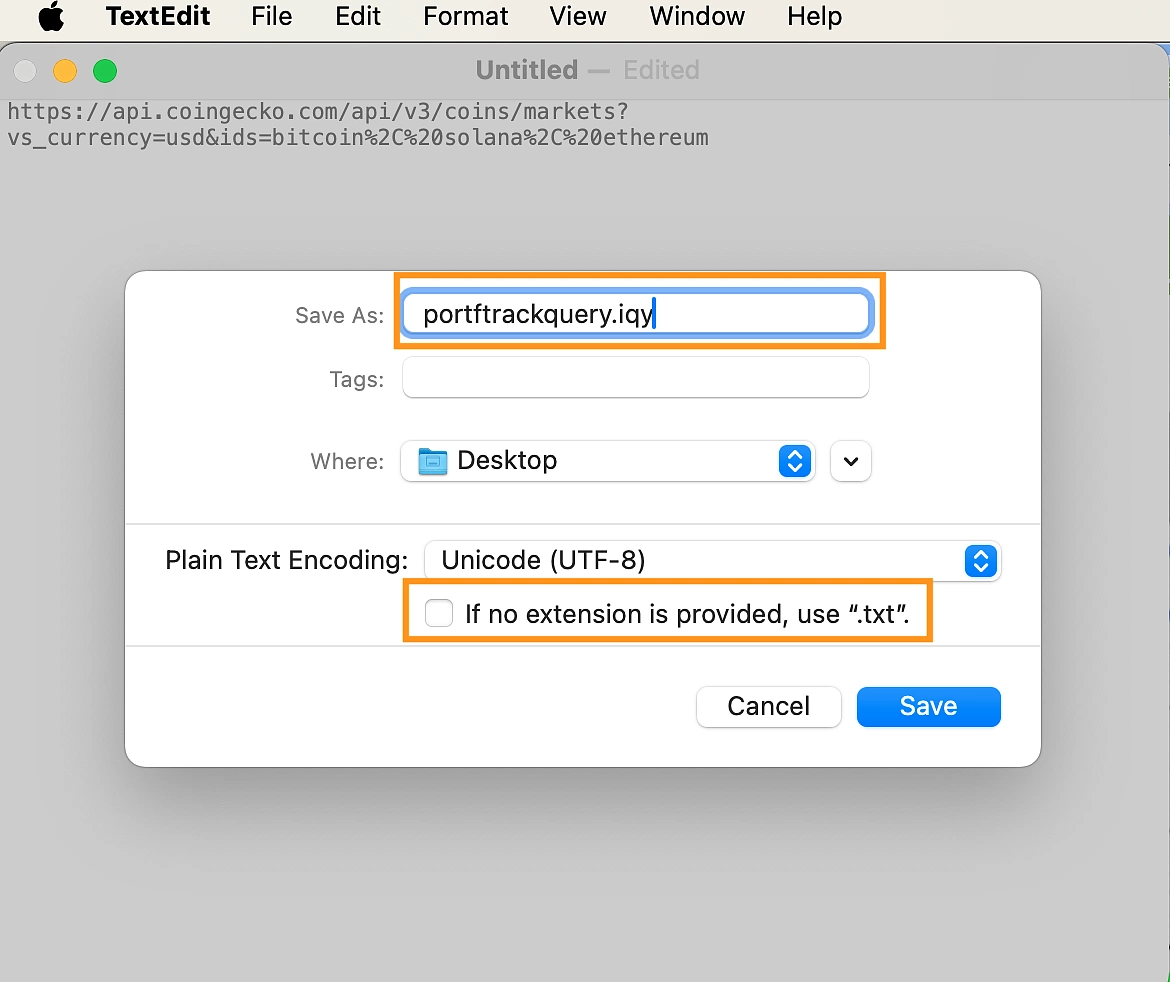Screen dimensions: 1170x982
Task: Open the Where location dropdown showing Desktop
Action: (607, 460)
